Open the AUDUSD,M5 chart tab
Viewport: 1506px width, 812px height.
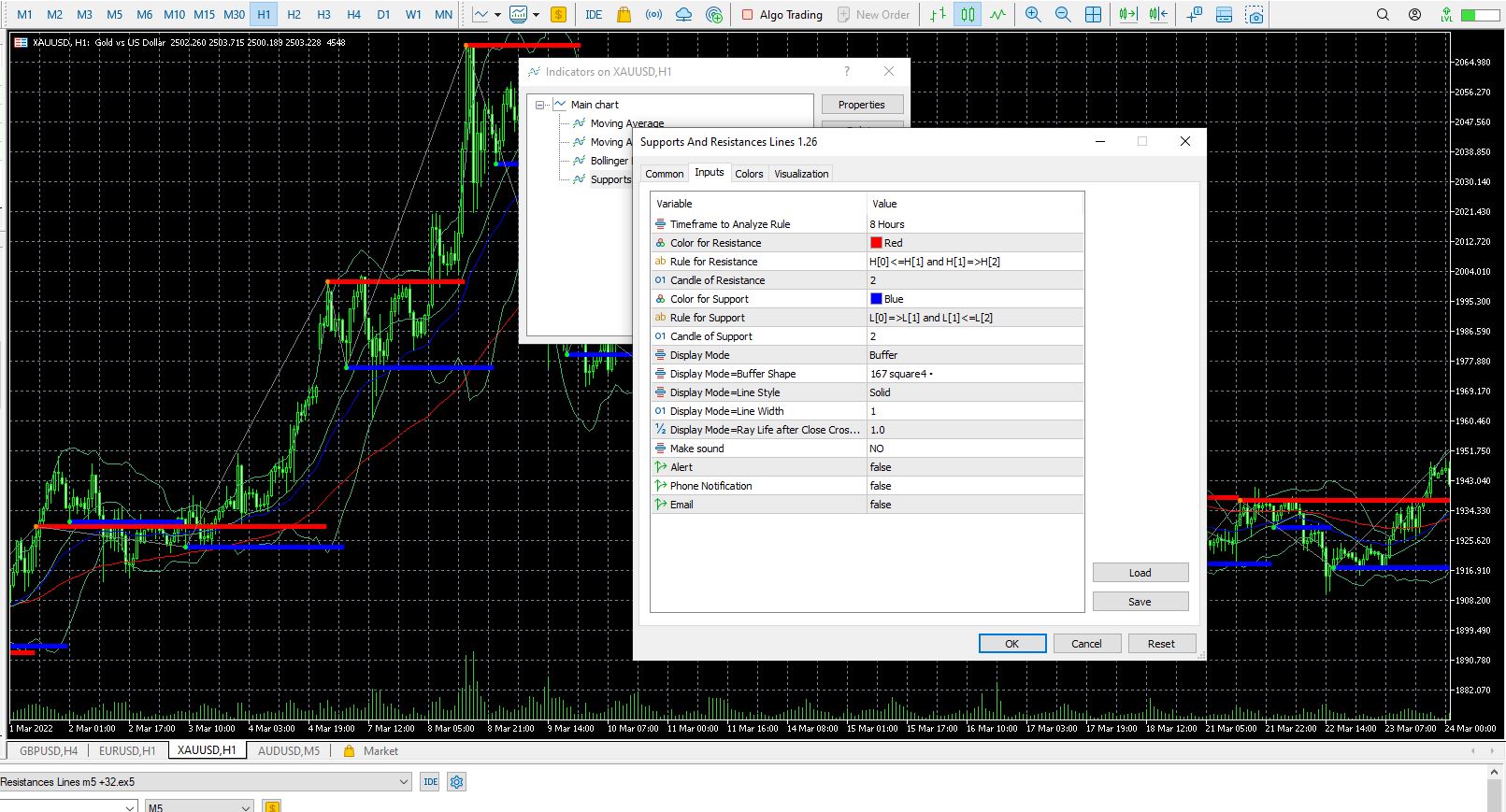coord(289,750)
